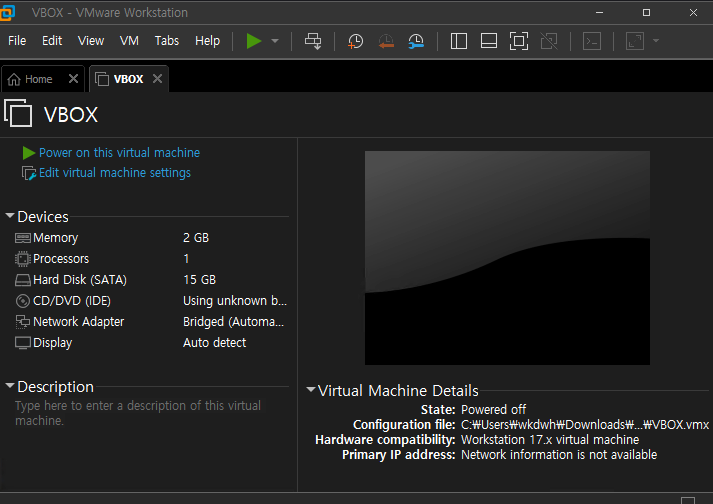The height and width of the screenshot is (504, 713).
Task: Click the CD/DVD disc icon
Action: (x=23, y=301)
